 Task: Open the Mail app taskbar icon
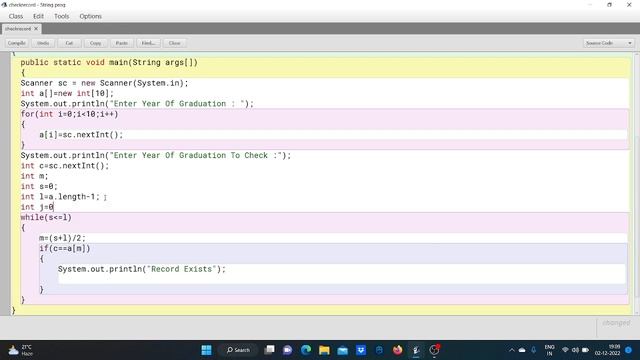coord(342,350)
